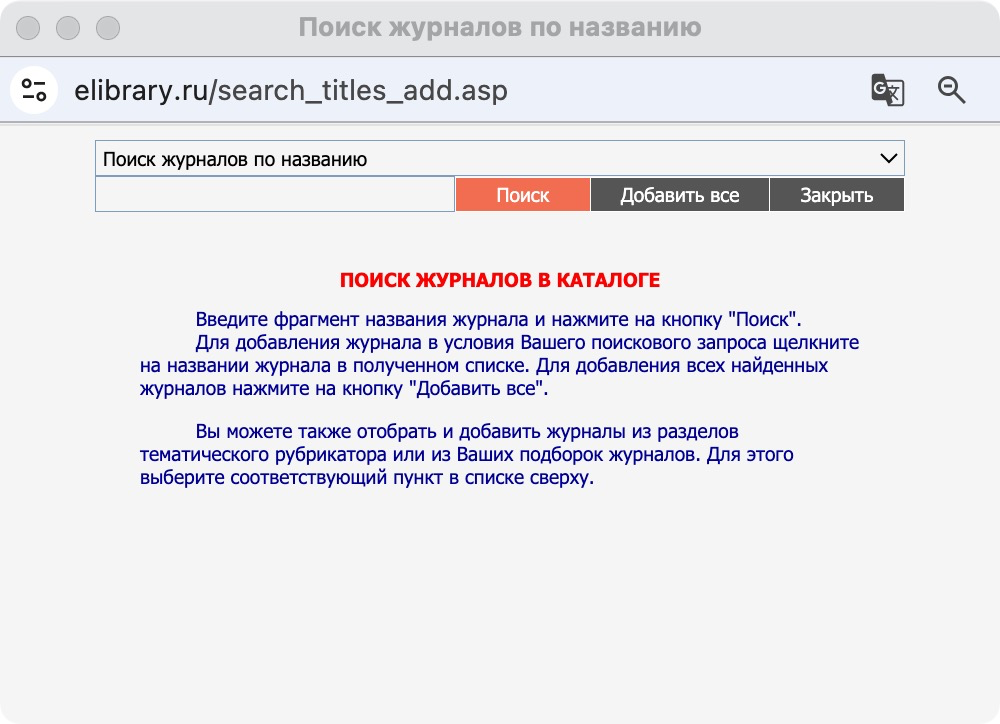Click the first instruction paragraph text
The height and width of the screenshot is (724, 1000).
coord(499,351)
